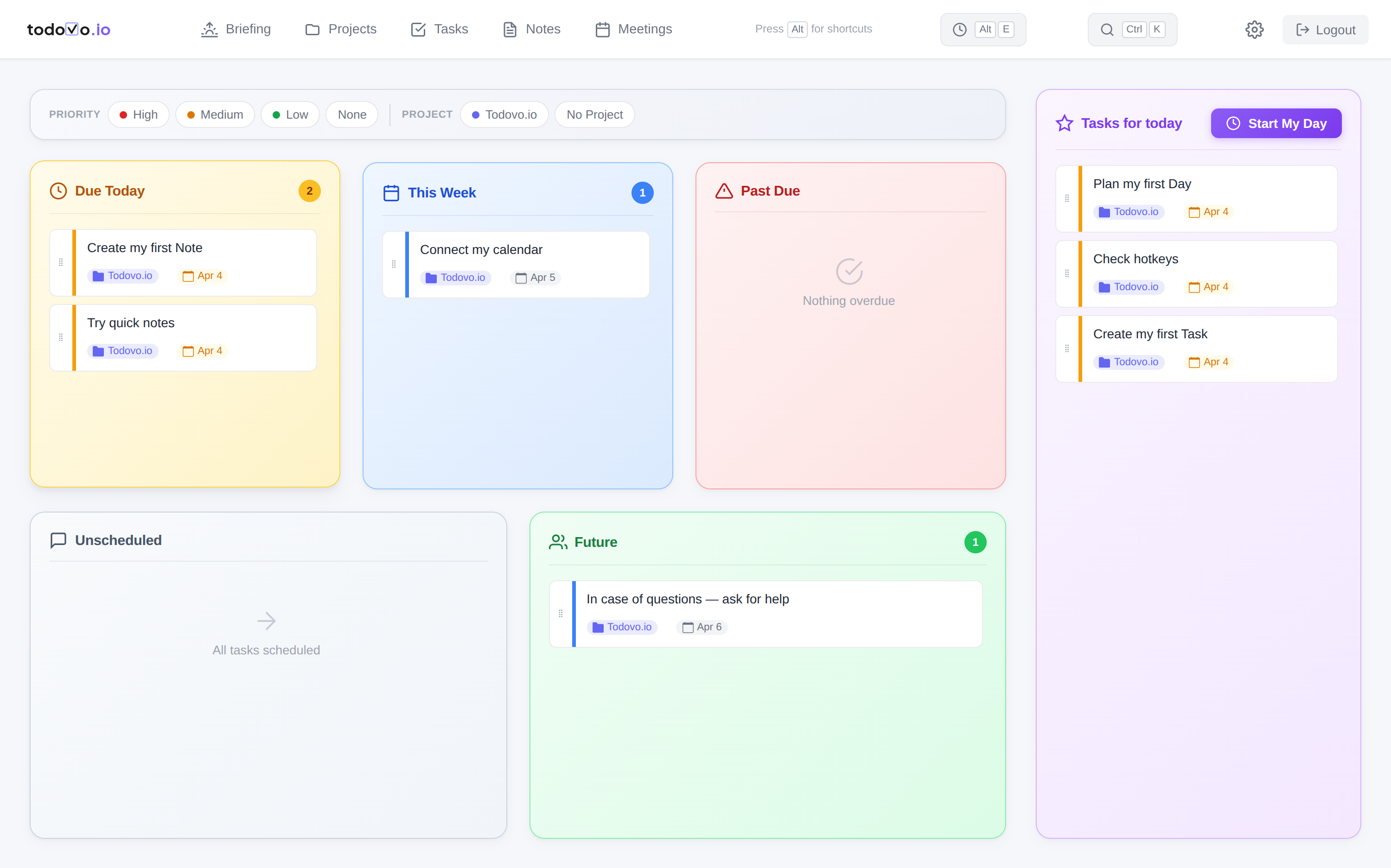Open the Create my first Note task
This screenshot has height=868, width=1391.
[x=183, y=262]
